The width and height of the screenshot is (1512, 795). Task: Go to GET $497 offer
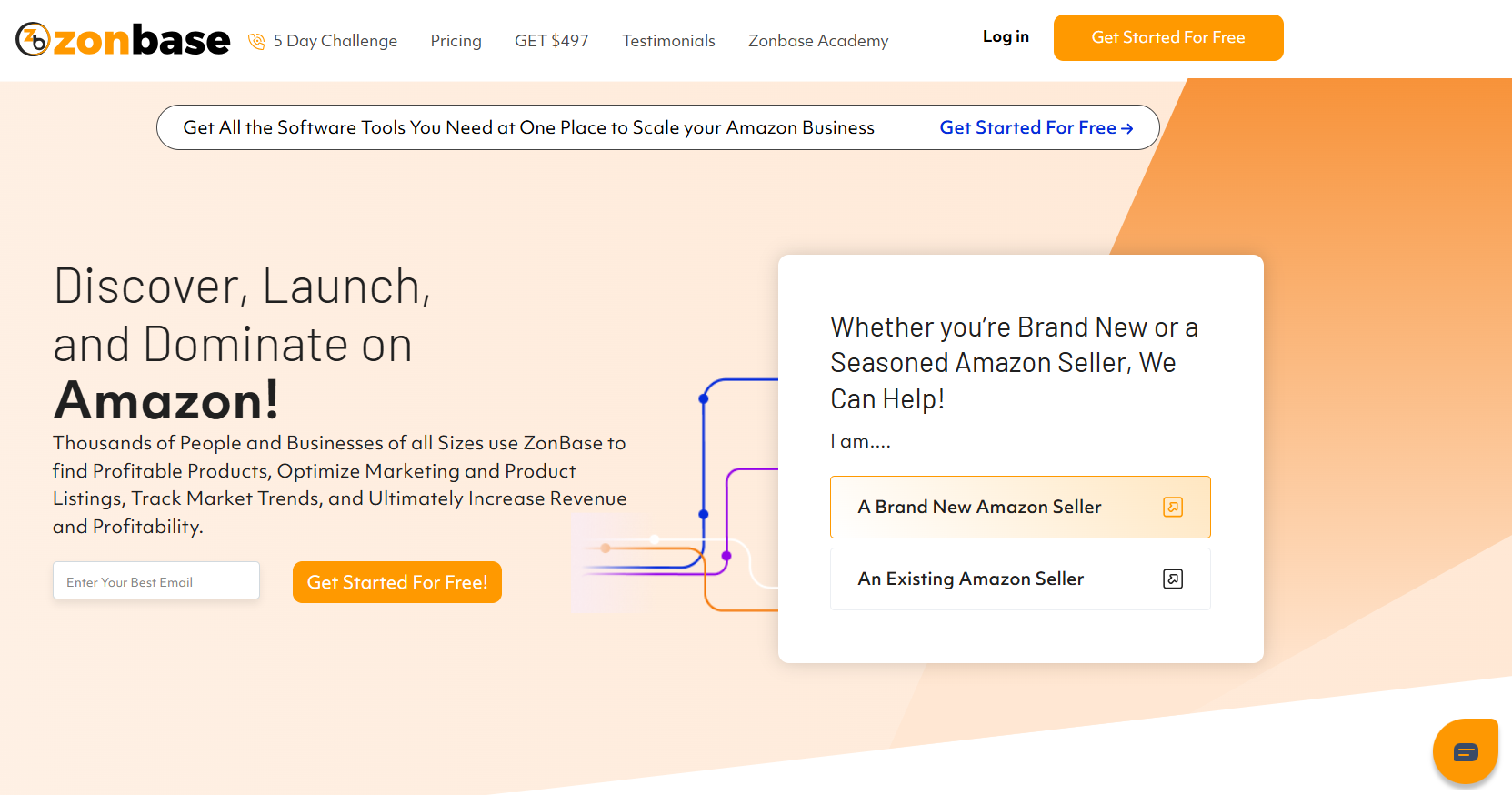point(552,41)
